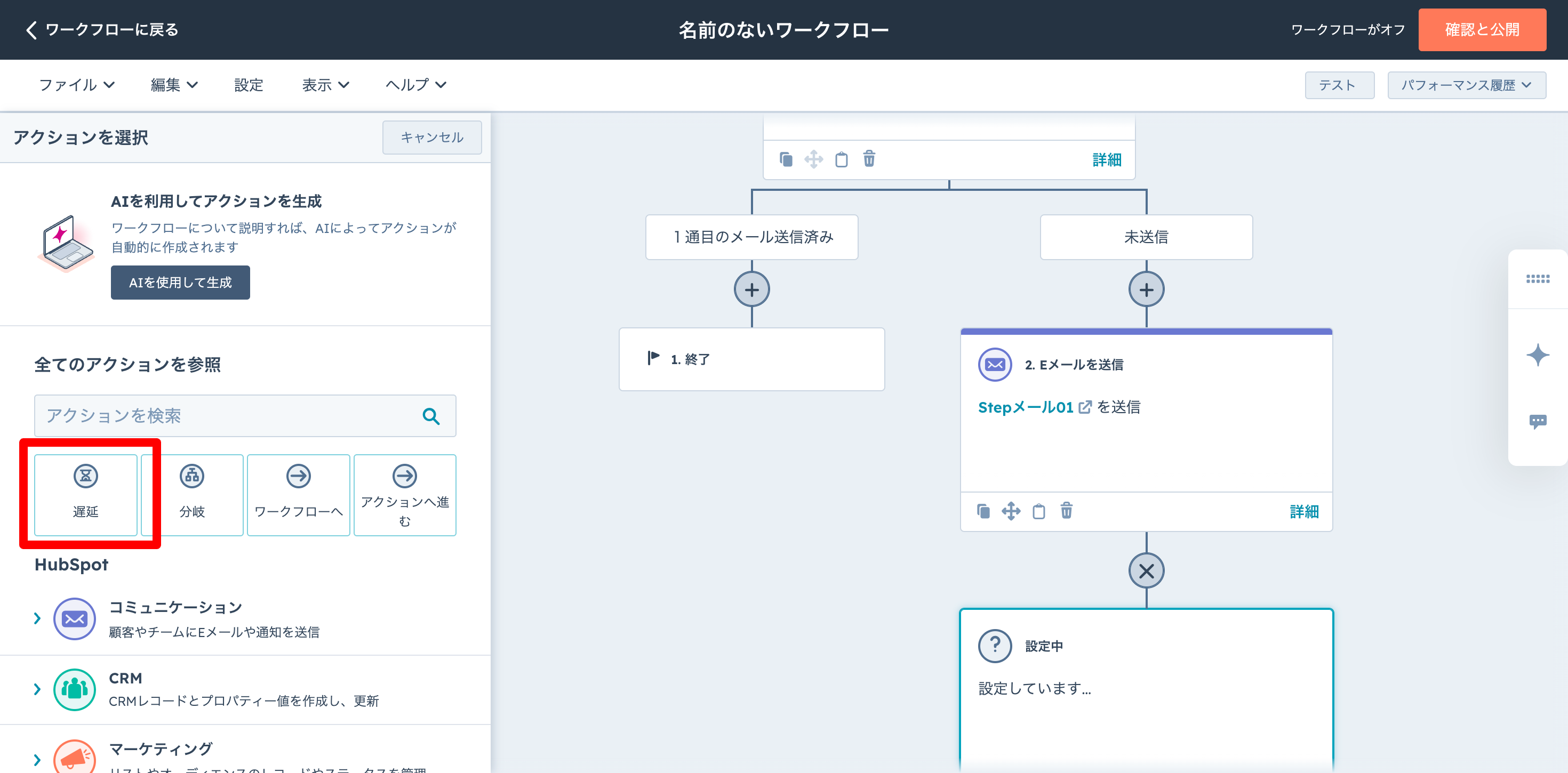This screenshot has height=773, width=1568.
Task: Click the X circle below Eメールを送信 card
Action: click(1146, 571)
